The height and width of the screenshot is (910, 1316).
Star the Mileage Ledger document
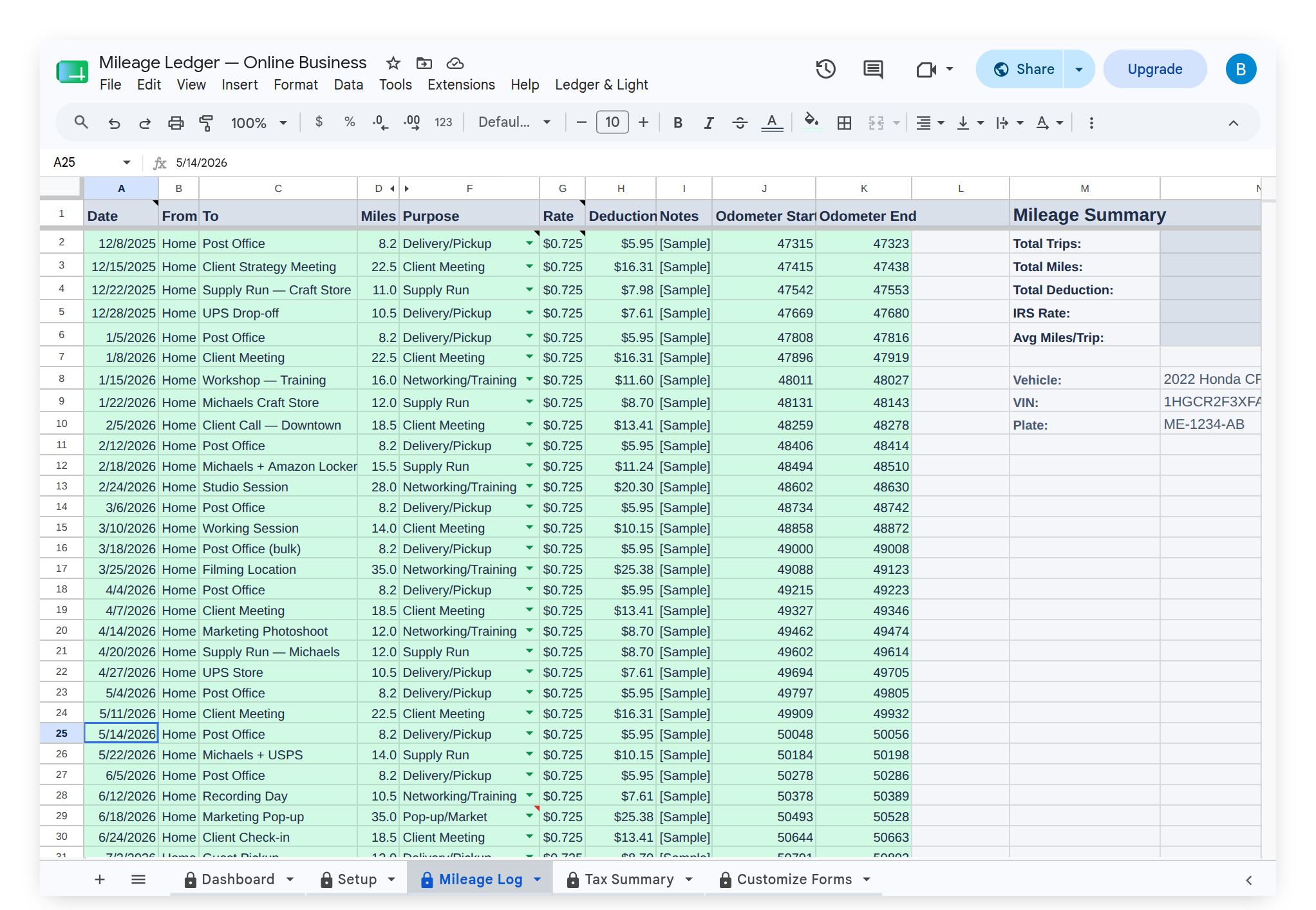pos(393,63)
